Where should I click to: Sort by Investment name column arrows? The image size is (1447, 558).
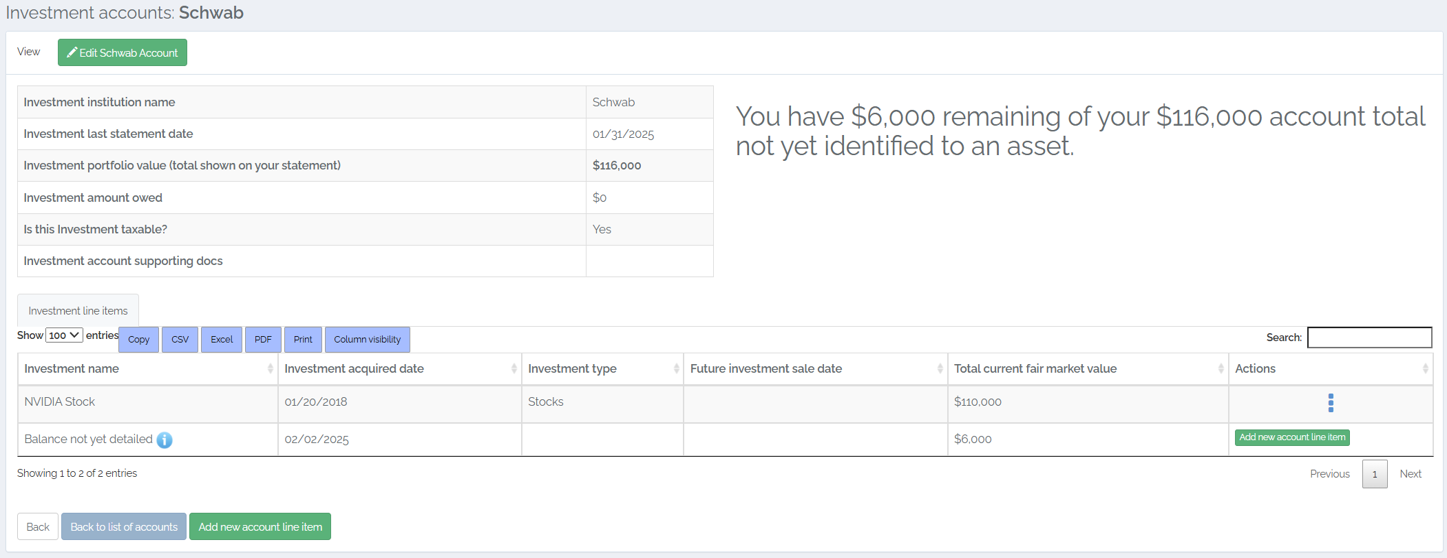[270, 369]
